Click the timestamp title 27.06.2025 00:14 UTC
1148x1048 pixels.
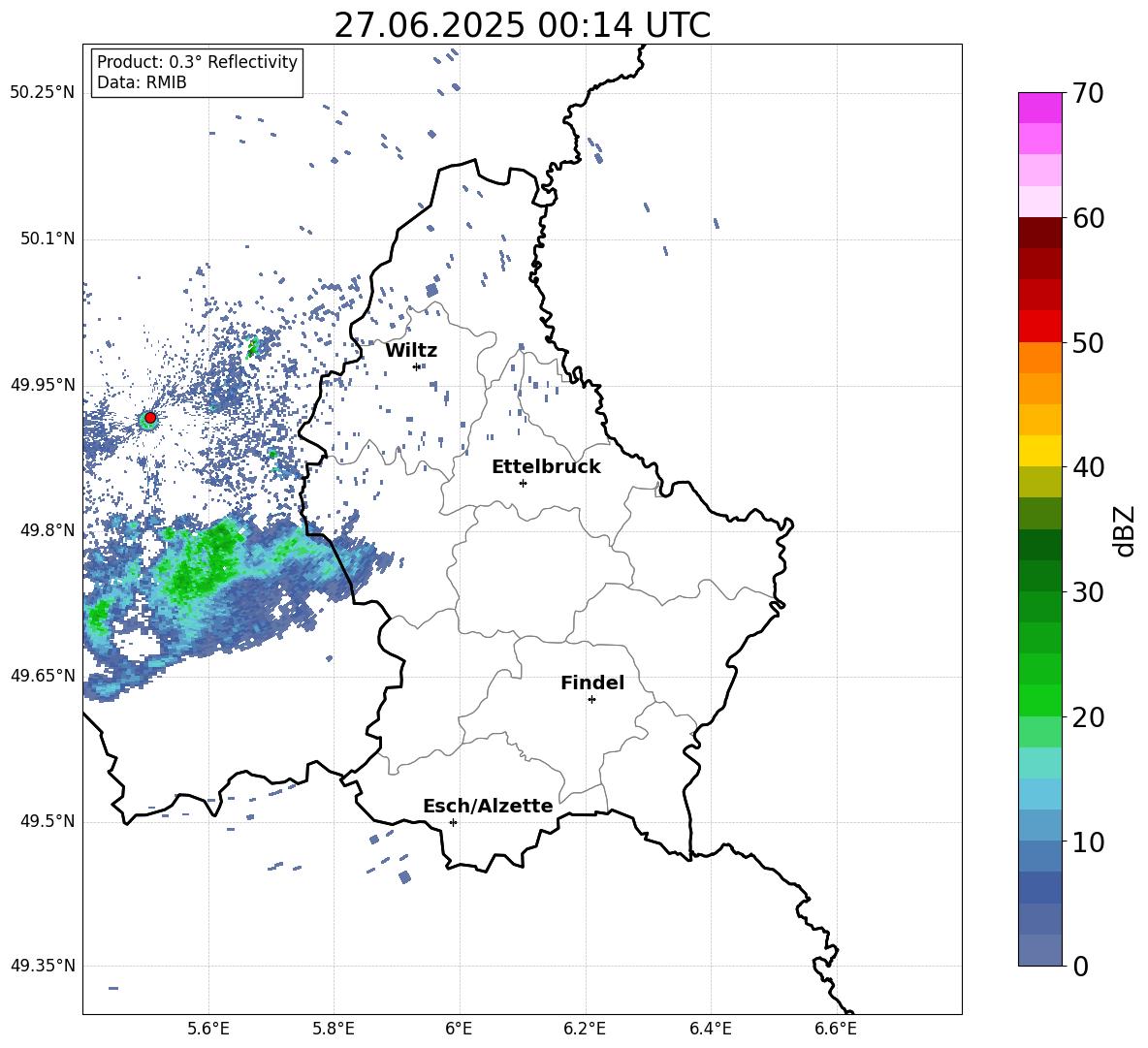point(522,25)
